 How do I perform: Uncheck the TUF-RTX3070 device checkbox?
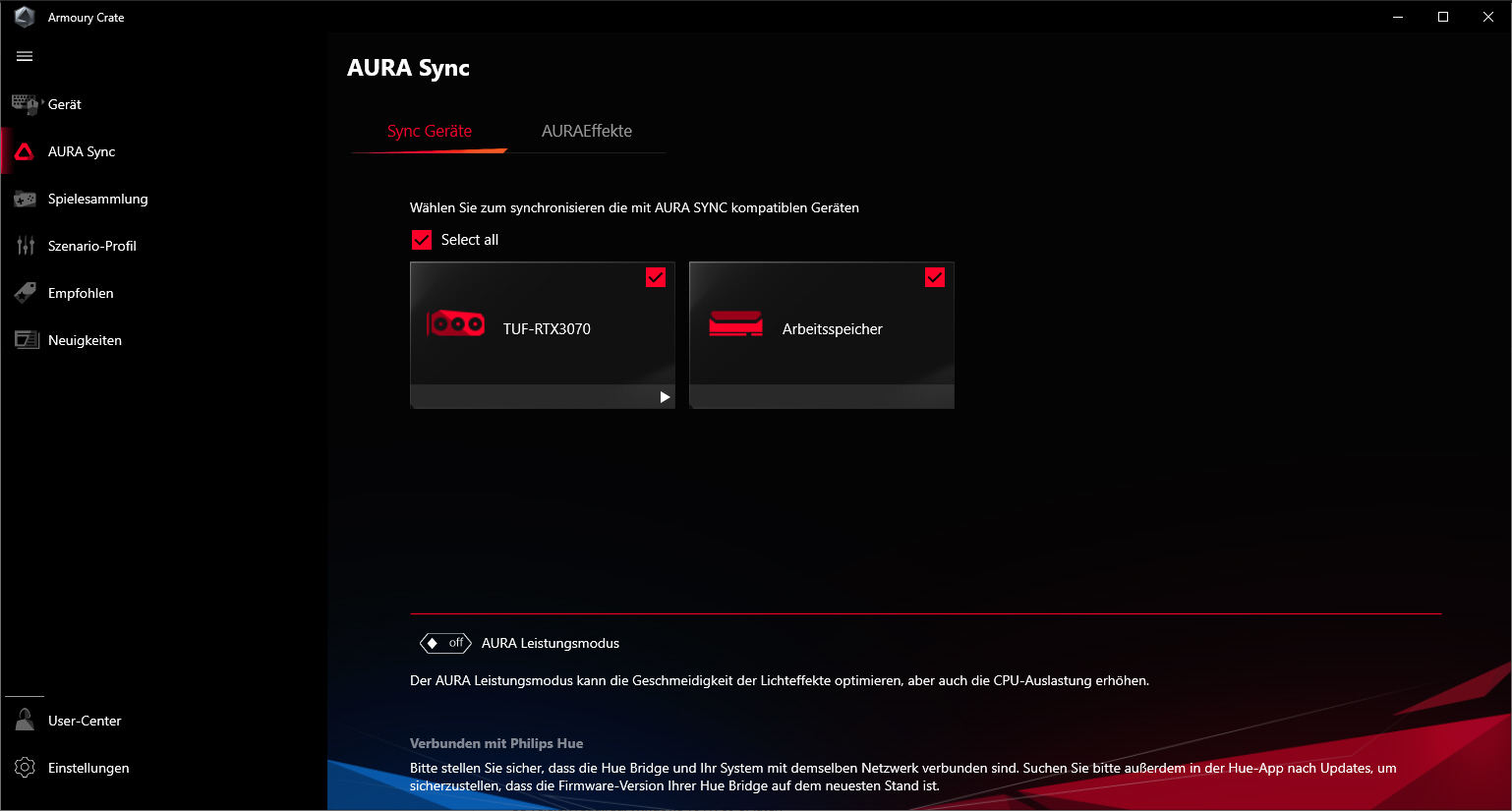point(656,277)
